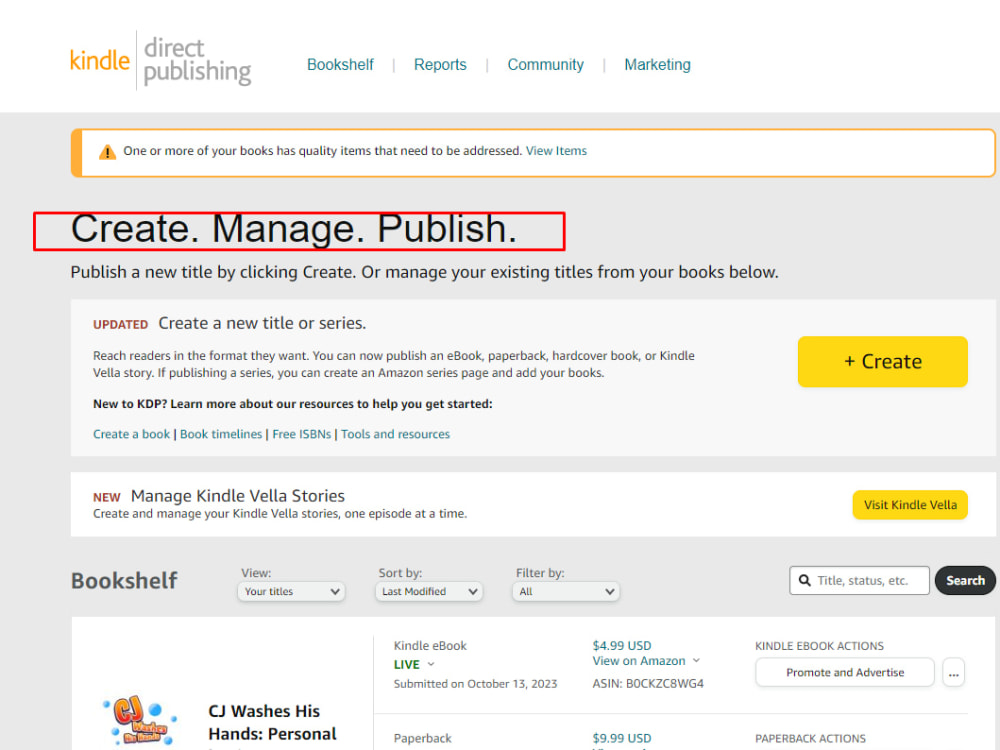Click the Bookshelf section heading

pyautogui.click(x=124, y=580)
